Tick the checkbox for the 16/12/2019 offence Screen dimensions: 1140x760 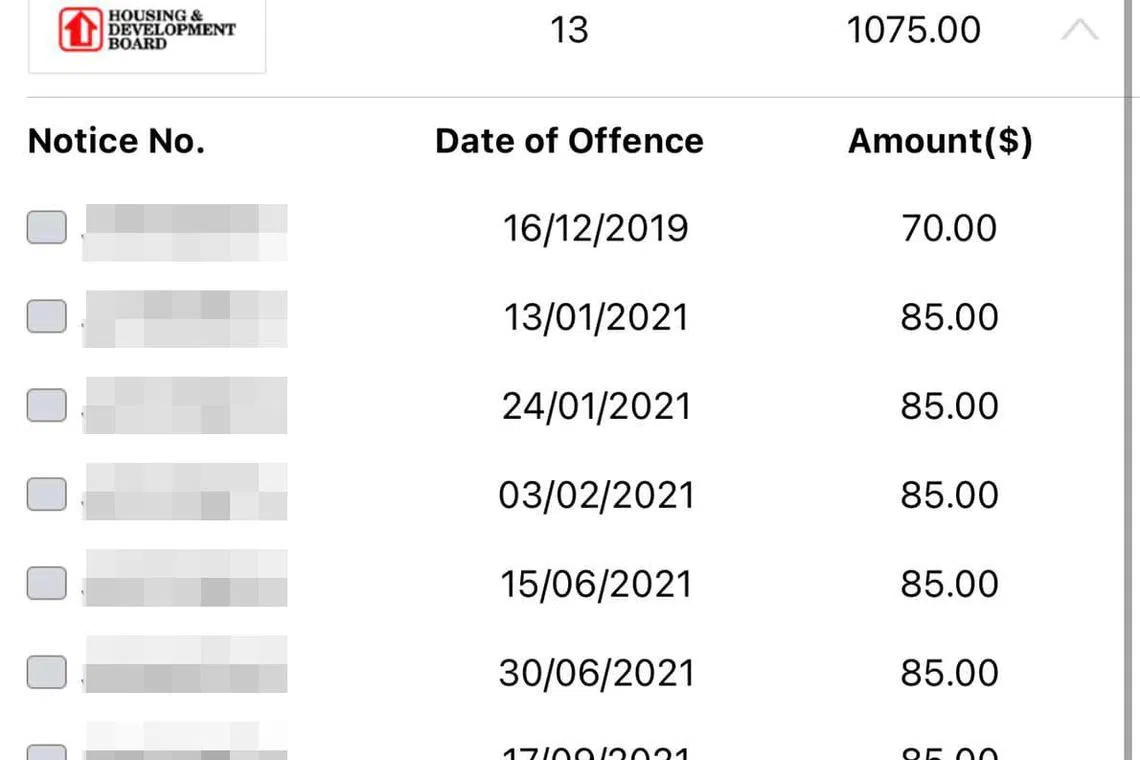(46, 228)
